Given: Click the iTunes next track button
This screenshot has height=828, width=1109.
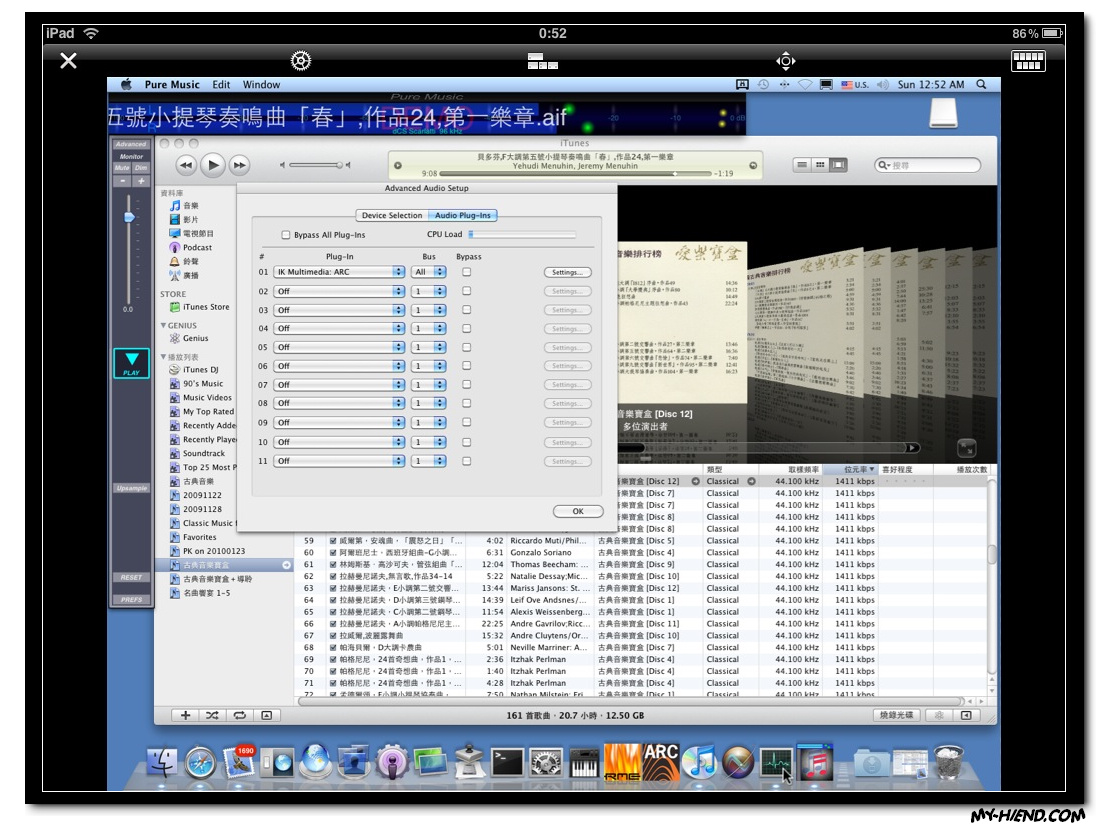Looking at the screenshot, I should click(x=240, y=165).
